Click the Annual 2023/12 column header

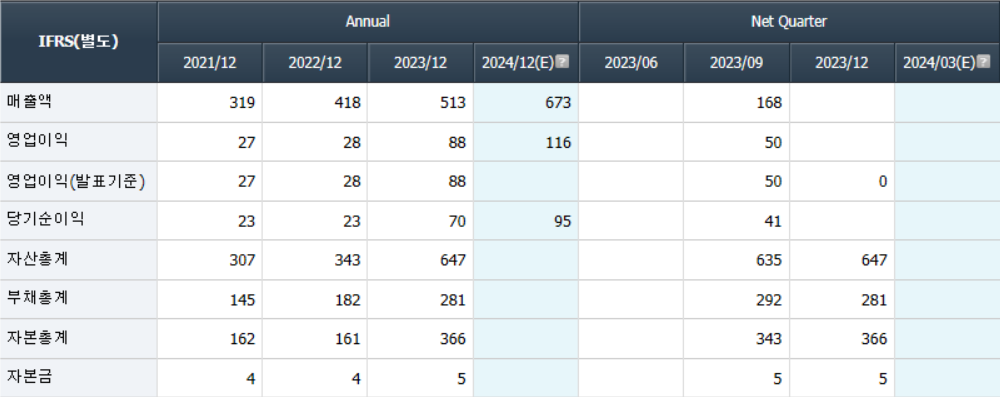[x=420, y=63]
